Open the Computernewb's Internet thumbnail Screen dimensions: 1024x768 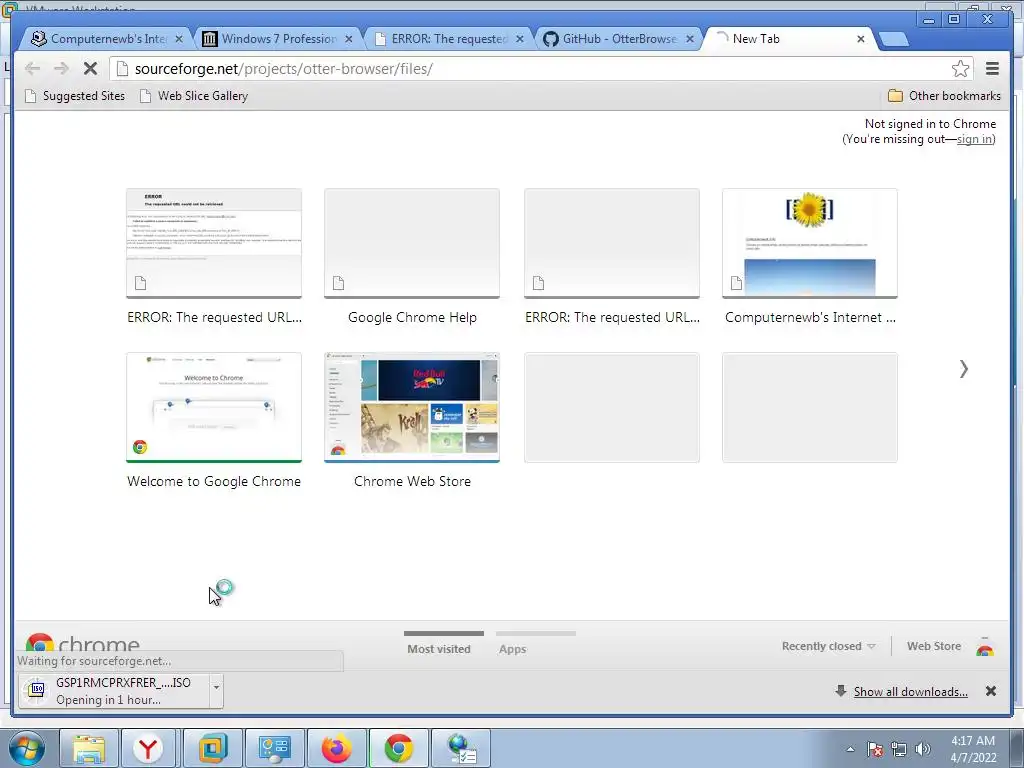tap(810, 243)
